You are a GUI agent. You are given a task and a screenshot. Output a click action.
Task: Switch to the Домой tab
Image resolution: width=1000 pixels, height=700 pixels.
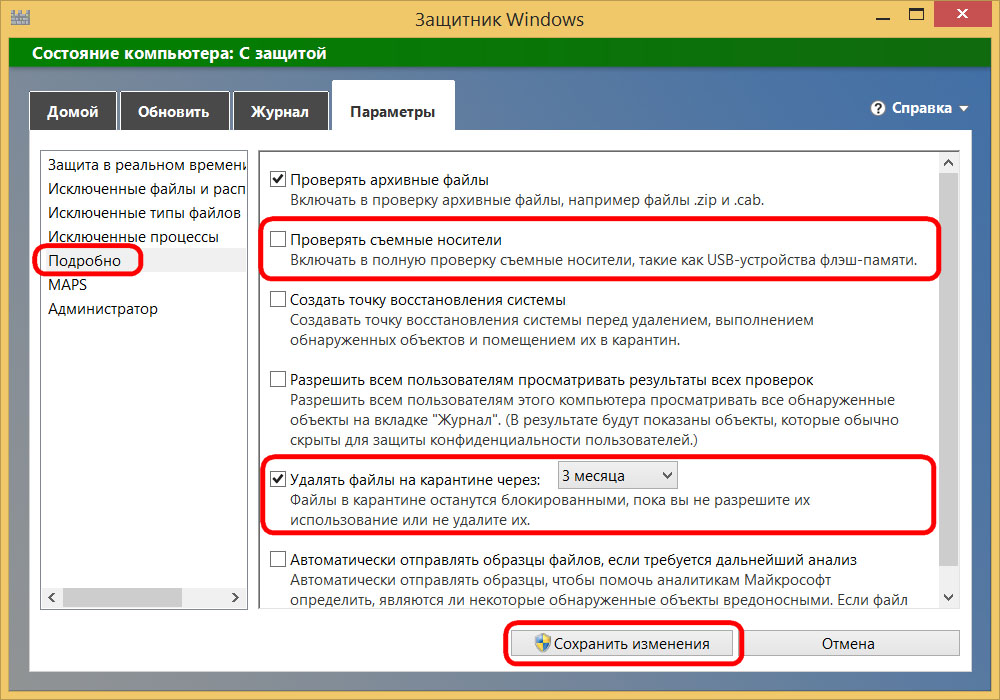coord(73,112)
